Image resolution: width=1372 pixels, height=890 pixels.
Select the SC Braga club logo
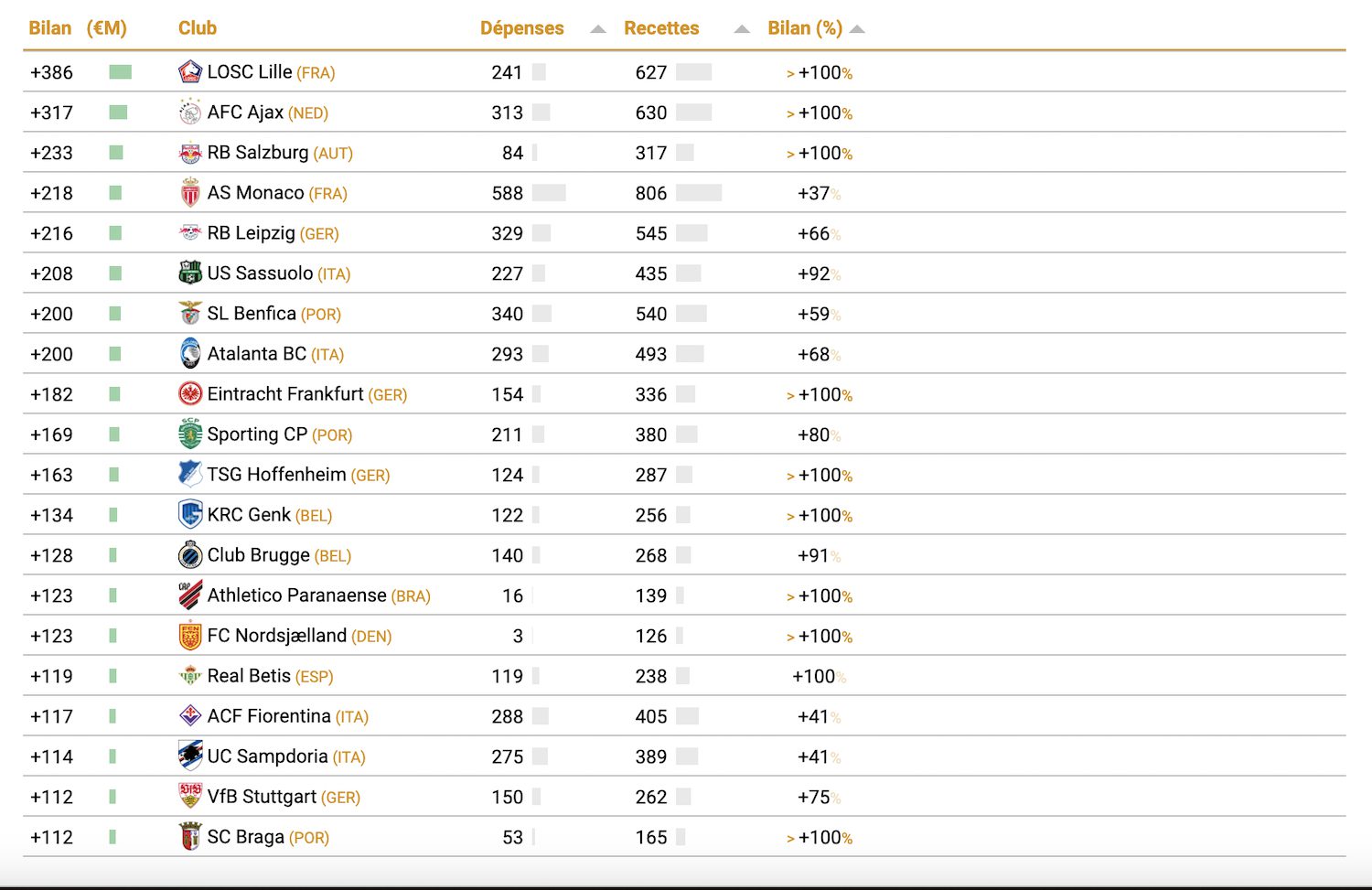tap(190, 836)
